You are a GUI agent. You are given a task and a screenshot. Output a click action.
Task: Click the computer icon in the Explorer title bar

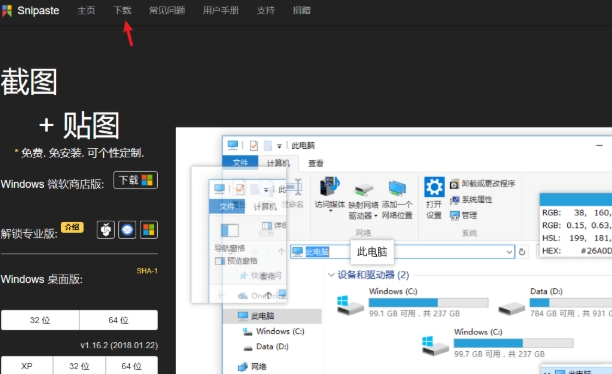coord(233,146)
